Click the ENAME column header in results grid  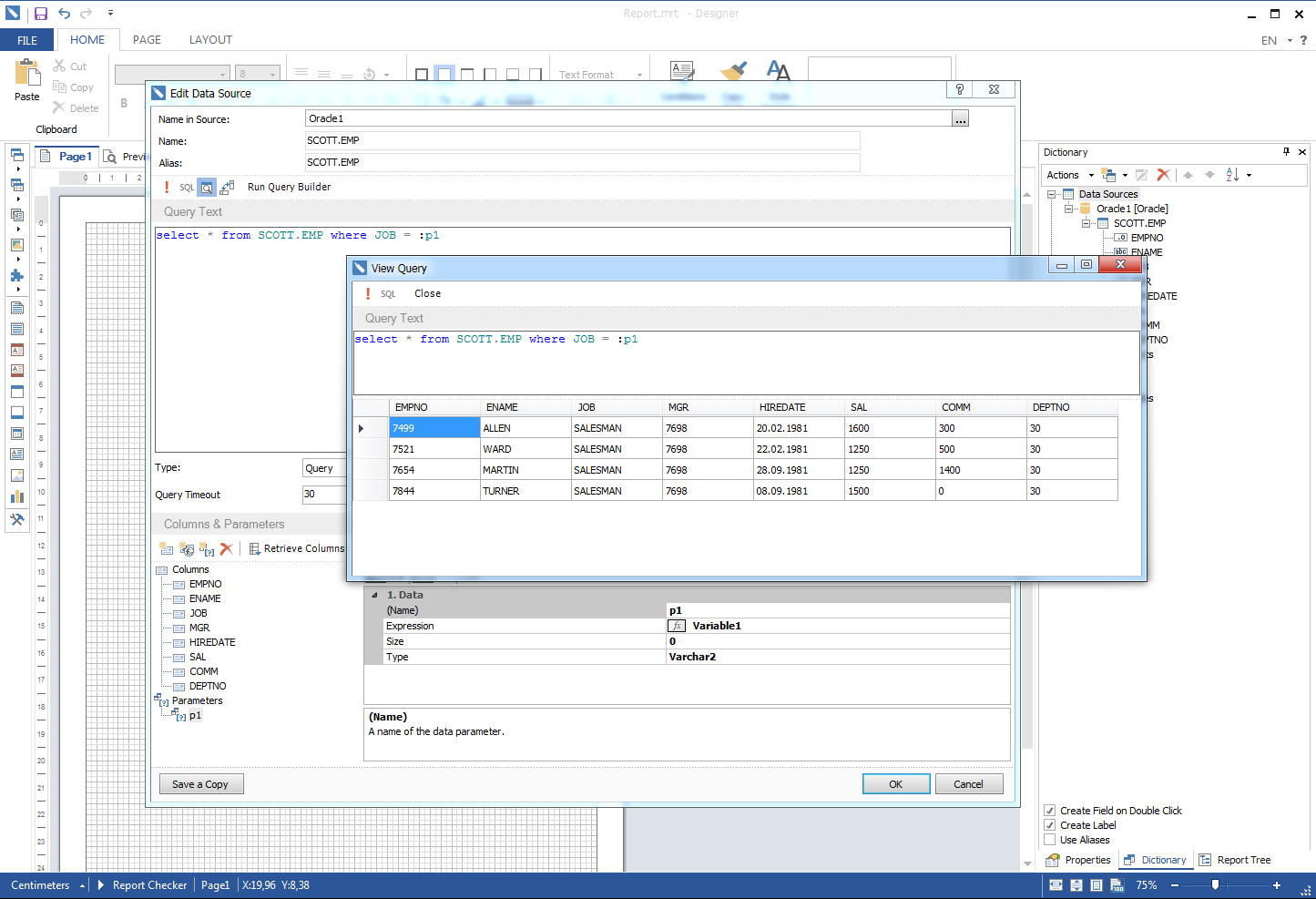pos(525,407)
